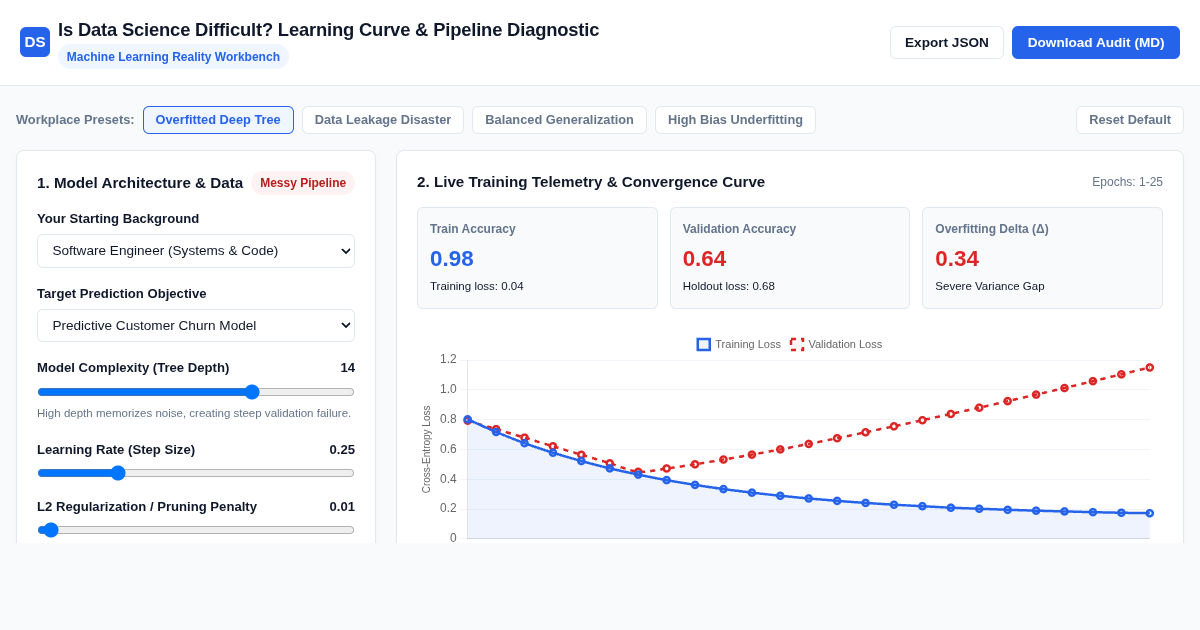Click the Model Architecture & Data heading

click(140, 183)
